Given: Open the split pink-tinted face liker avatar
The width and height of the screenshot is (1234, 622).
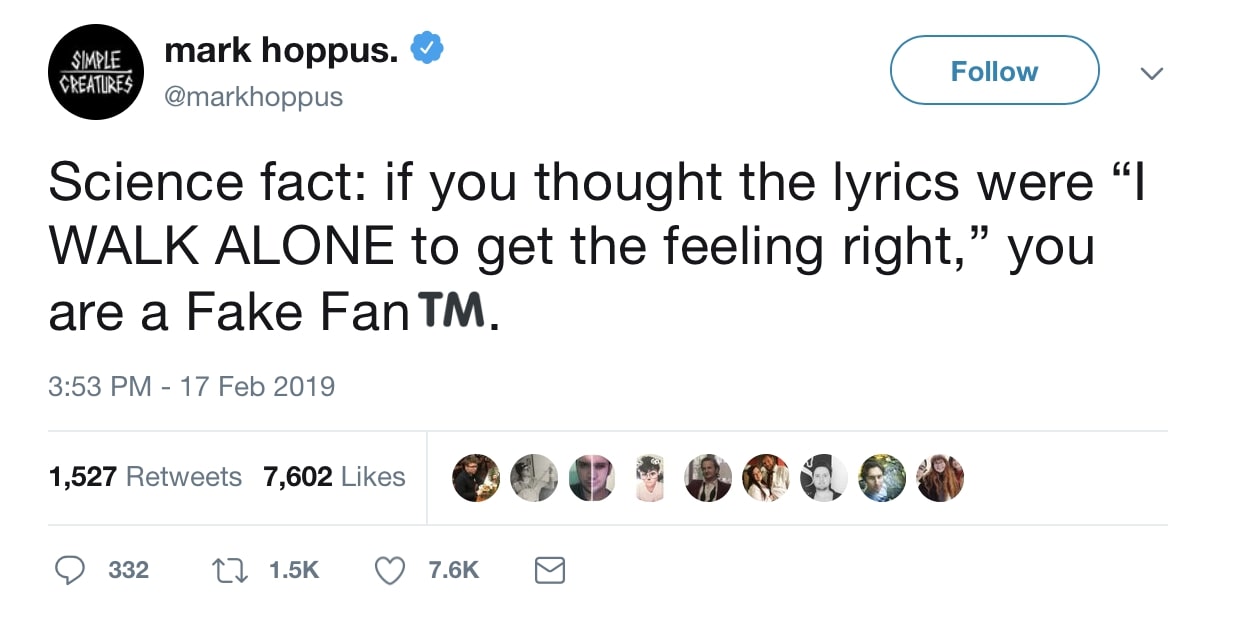Looking at the screenshot, I should click(591, 478).
